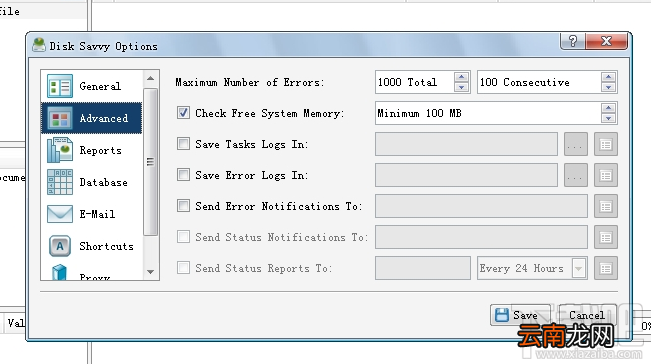Screen dimensions: 651x364
Task: Save the Disk Savvy options
Action: pyautogui.click(x=520, y=315)
